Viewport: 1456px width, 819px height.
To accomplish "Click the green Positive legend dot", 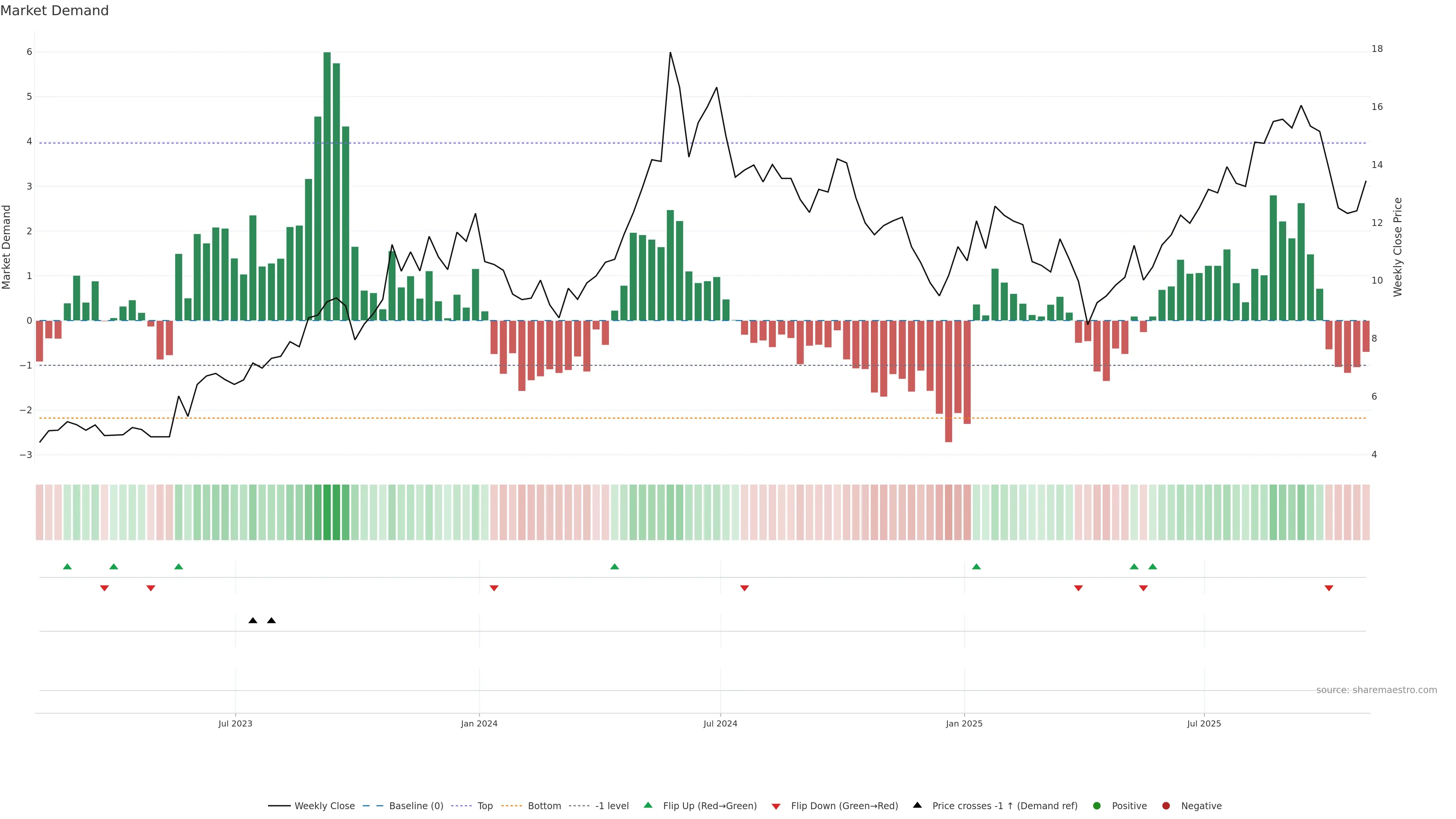I will click(x=1097, y=805).
